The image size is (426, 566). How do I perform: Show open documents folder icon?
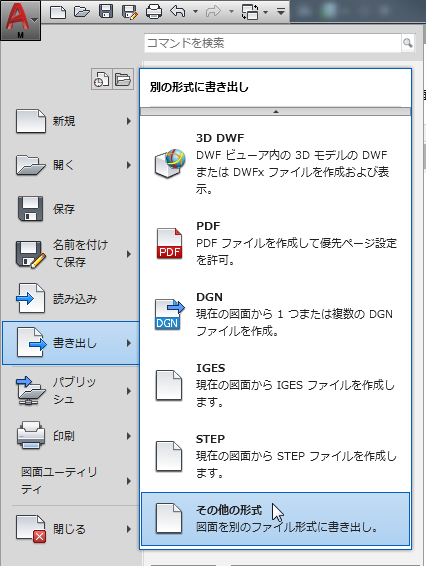(123, 79)
